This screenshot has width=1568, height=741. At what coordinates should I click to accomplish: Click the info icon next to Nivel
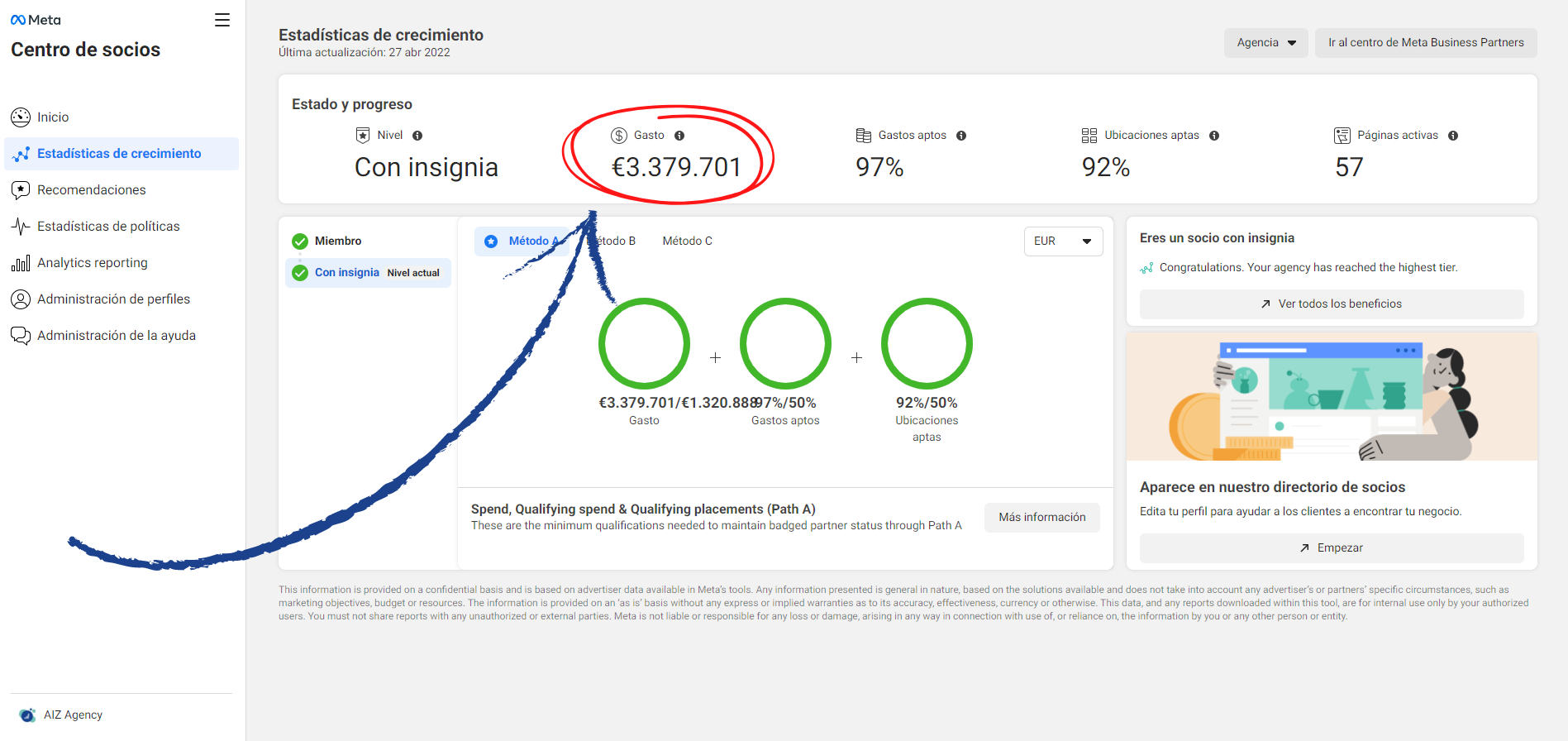(x=417, y=136)
